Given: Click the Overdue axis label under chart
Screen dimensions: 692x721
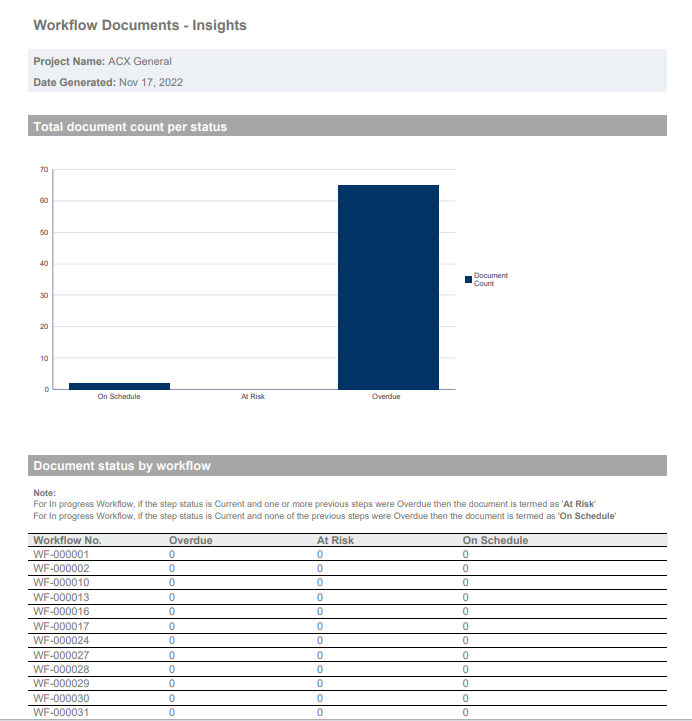Looking at the screenshot, I should click(386, 396).
